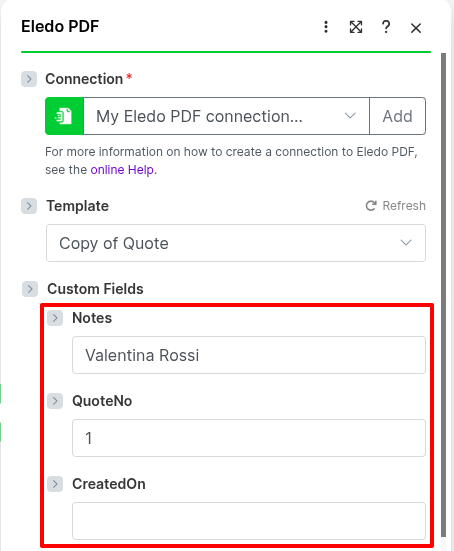The height and width of the screenshot is (551, 454).
Task: Open the Copy of Quote template dropdown
Action: [x=236, y=243]
